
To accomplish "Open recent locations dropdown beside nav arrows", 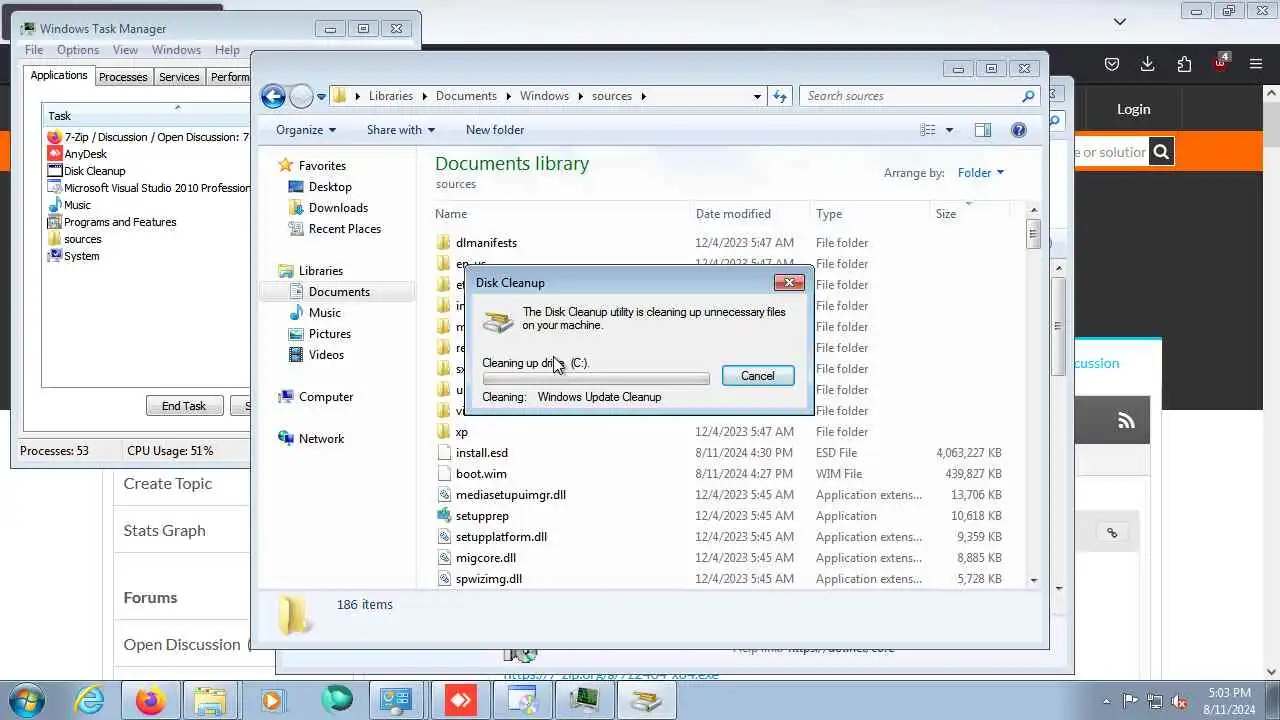I will click(x=321, y=97).
